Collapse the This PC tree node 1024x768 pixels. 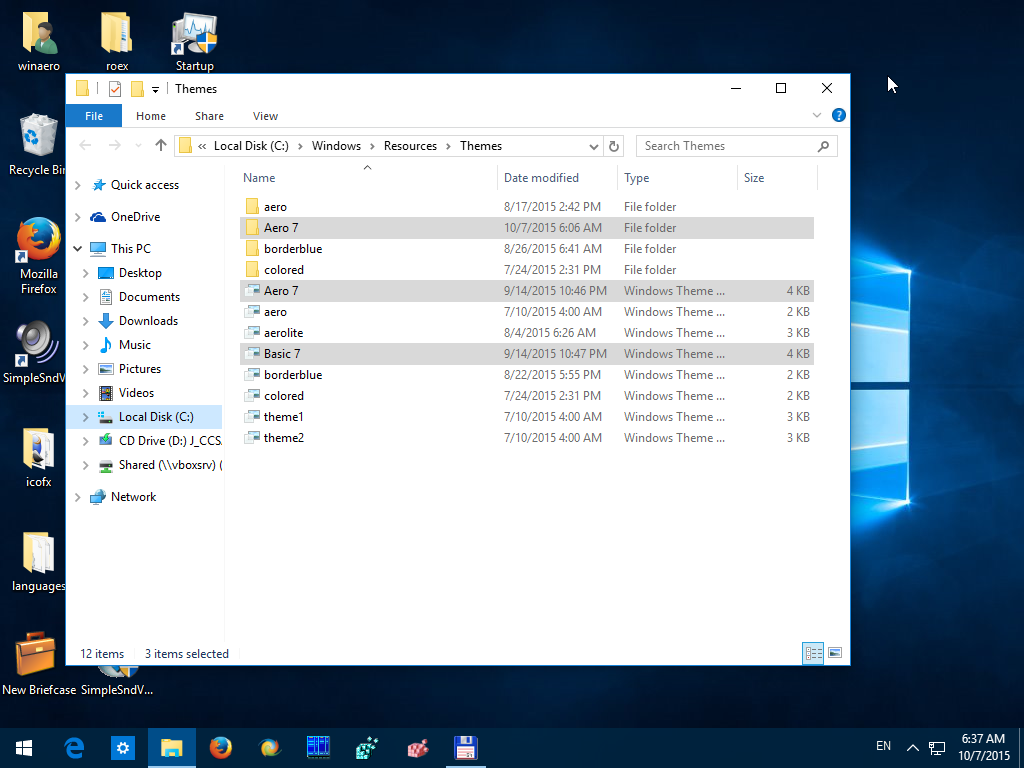click(x=78, y=248)
